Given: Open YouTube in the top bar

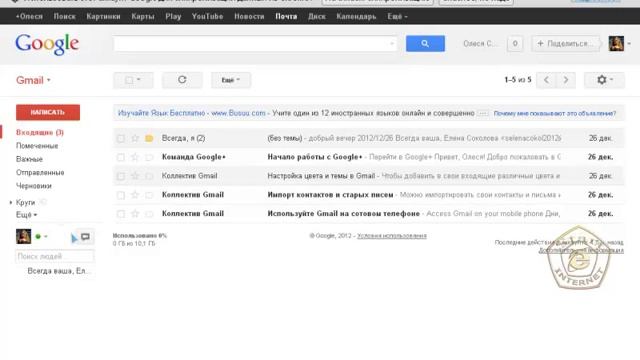Looking at the screenshot, I should point(207,17).
